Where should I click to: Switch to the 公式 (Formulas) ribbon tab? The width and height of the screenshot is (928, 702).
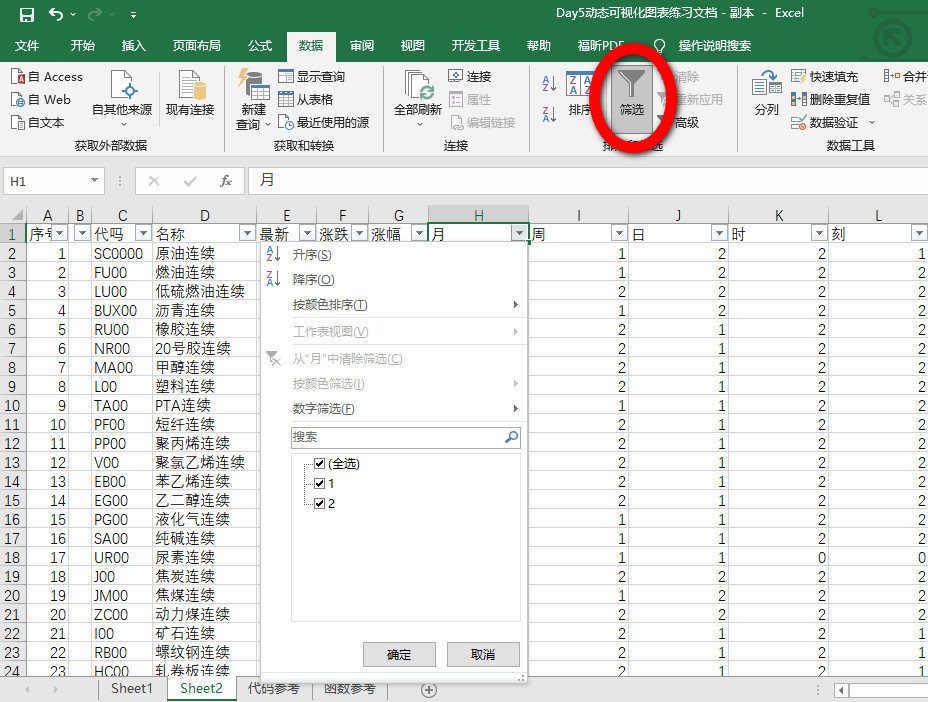click(260, 46)
